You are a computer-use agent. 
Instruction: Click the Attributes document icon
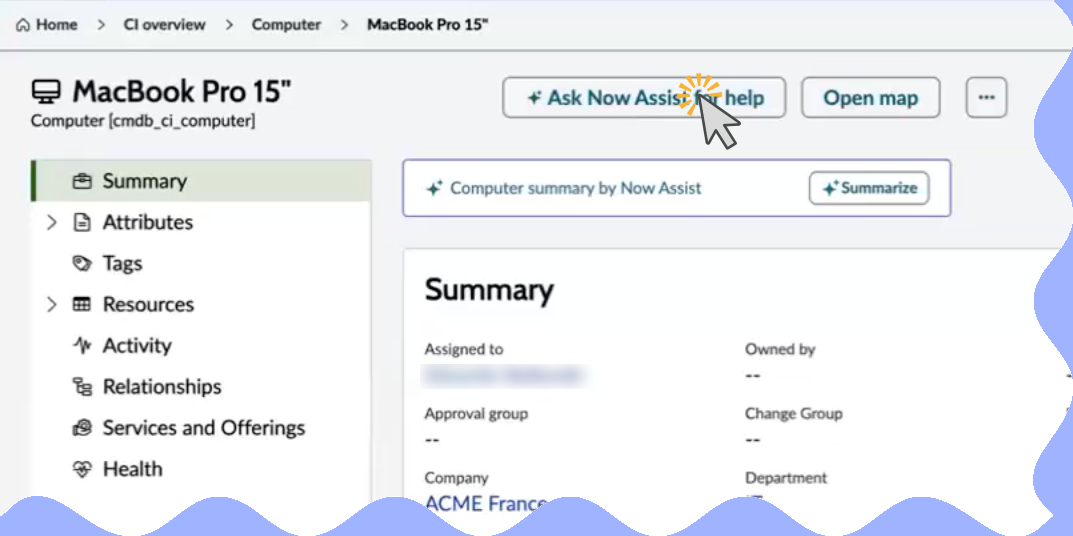(82, 222)
